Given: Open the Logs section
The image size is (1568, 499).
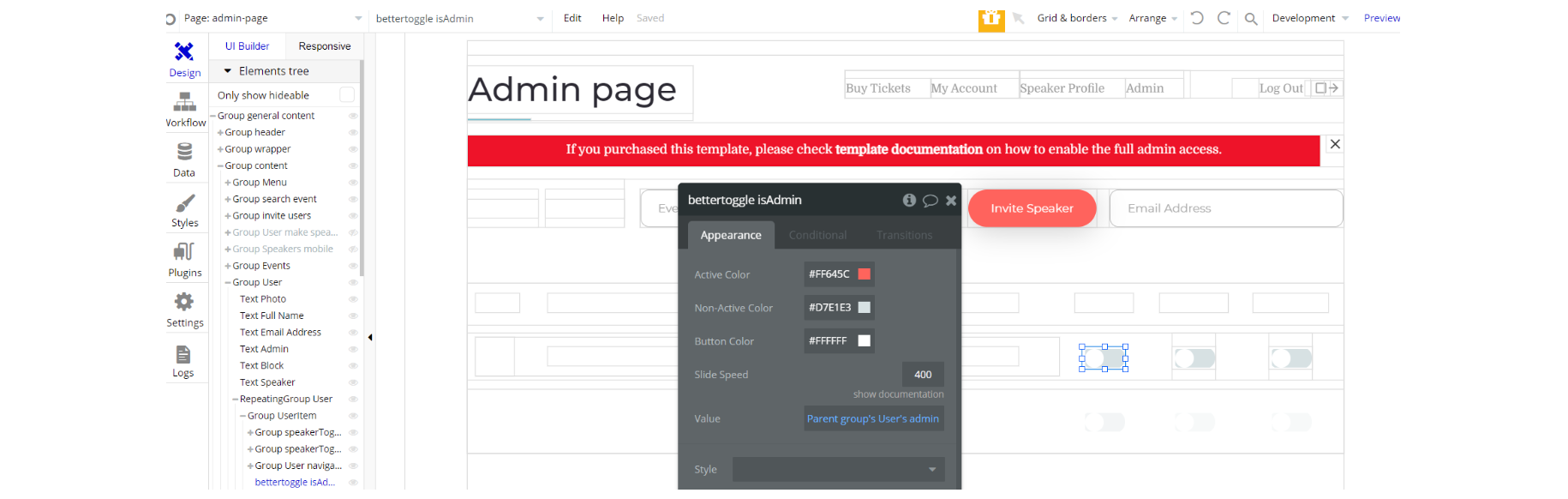Looking at the screenshot, I should [x=184, y=360].
